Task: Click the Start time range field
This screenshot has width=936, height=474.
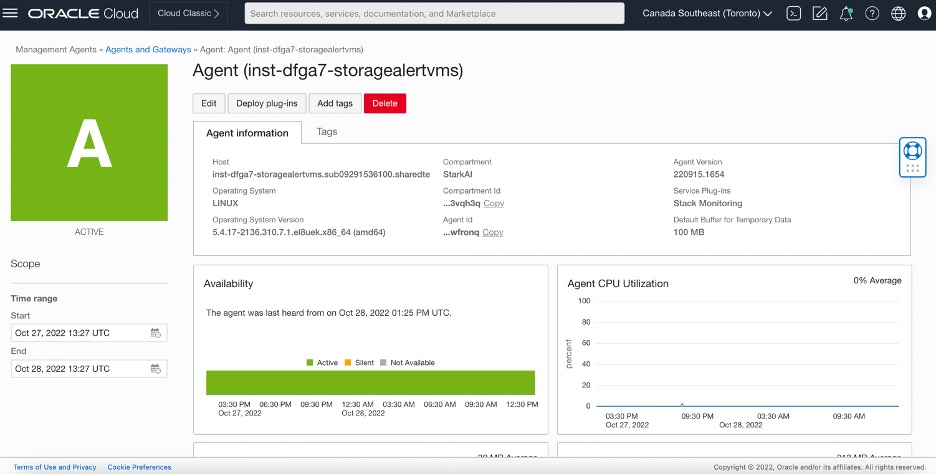Action: coord(89,333)
